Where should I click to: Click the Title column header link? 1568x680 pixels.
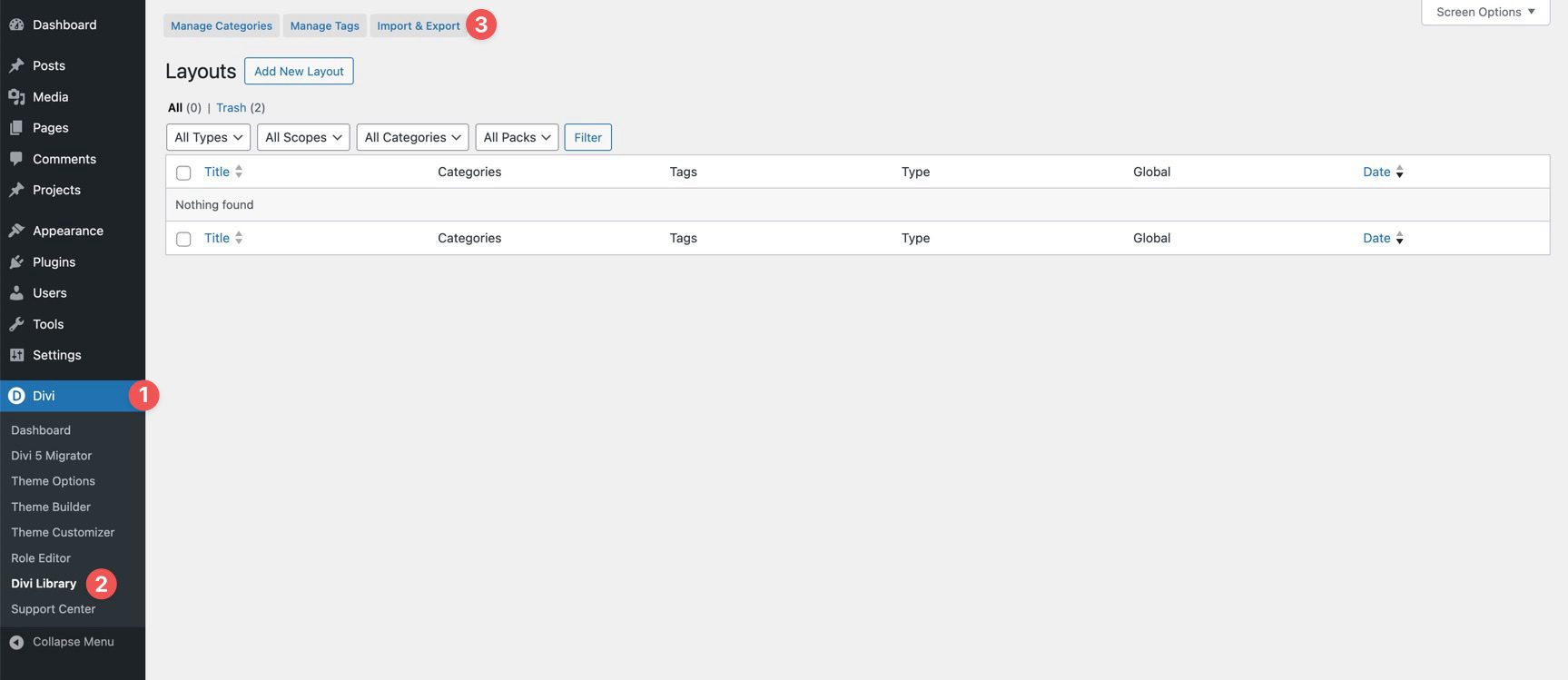pyautogui.click(x=217, y=172)
